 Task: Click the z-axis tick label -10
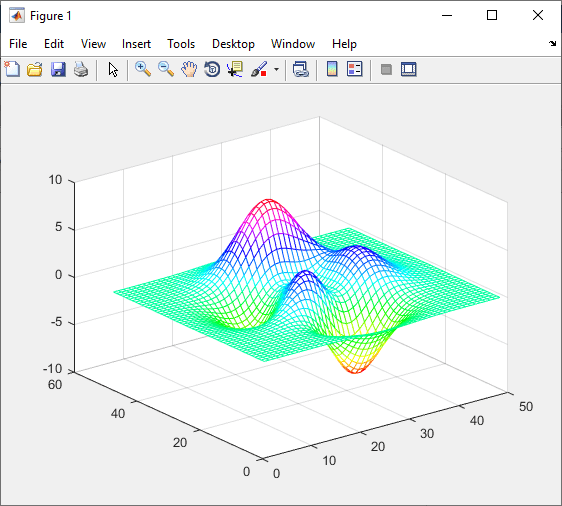pos(53,368)
